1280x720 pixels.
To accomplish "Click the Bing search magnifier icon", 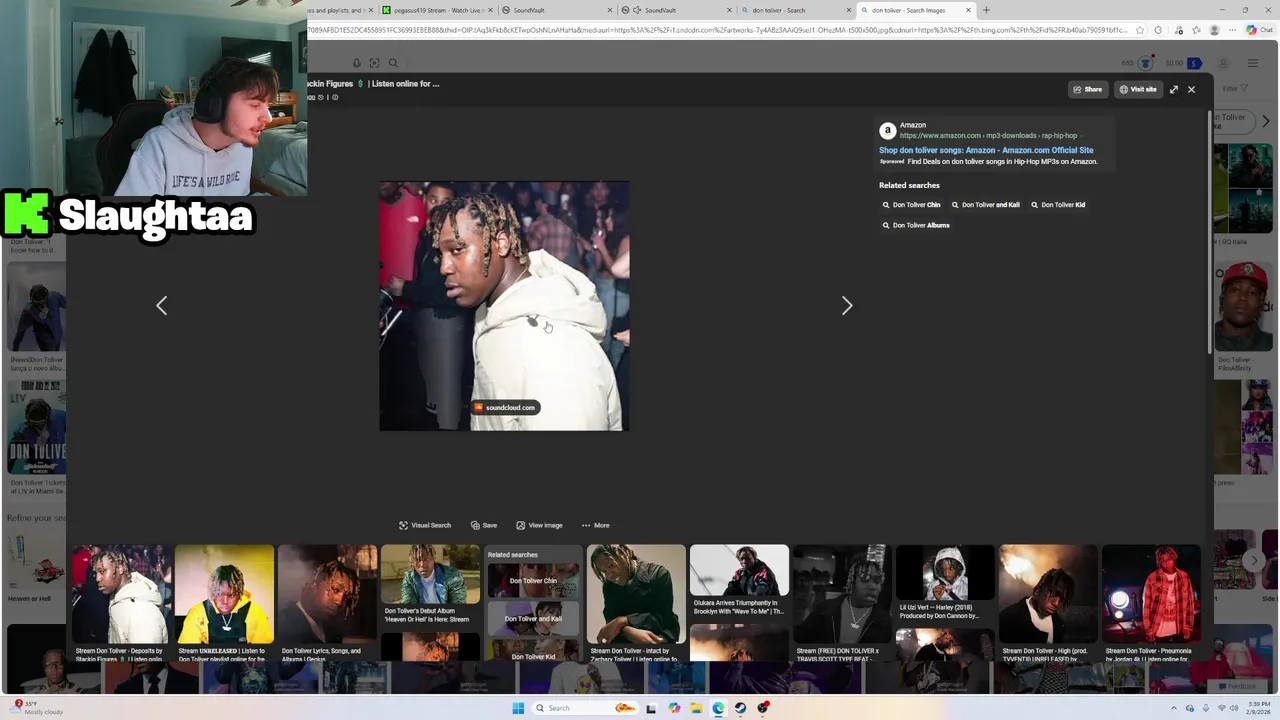I will (x=393, y=63).
